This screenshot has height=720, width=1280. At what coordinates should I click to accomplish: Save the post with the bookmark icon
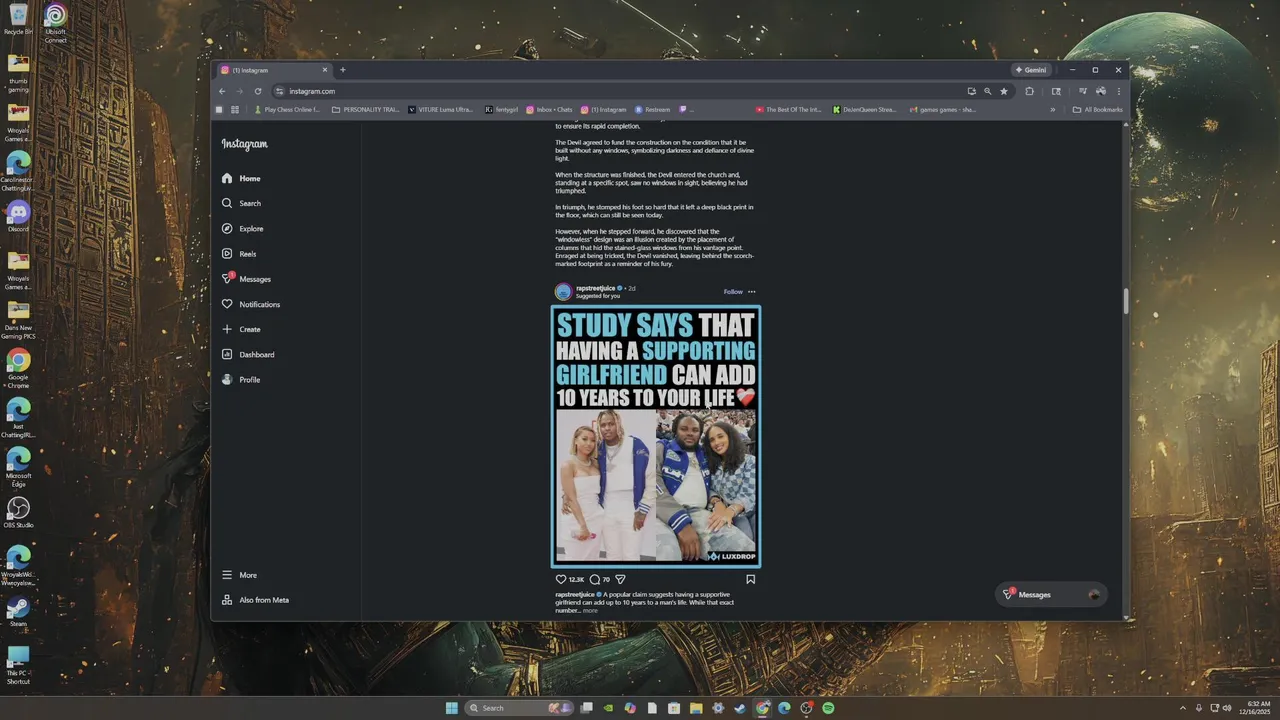pyautogui.click(x=751, y=579)
